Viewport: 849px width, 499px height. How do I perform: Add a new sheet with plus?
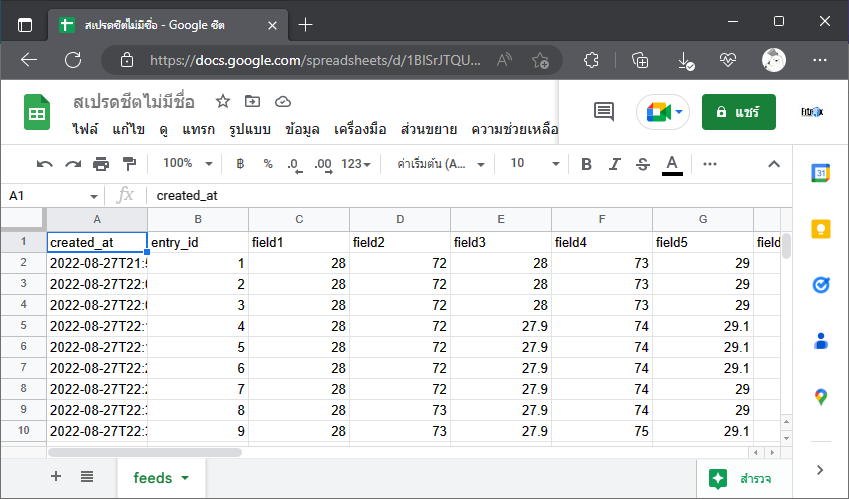pos(56,476)
